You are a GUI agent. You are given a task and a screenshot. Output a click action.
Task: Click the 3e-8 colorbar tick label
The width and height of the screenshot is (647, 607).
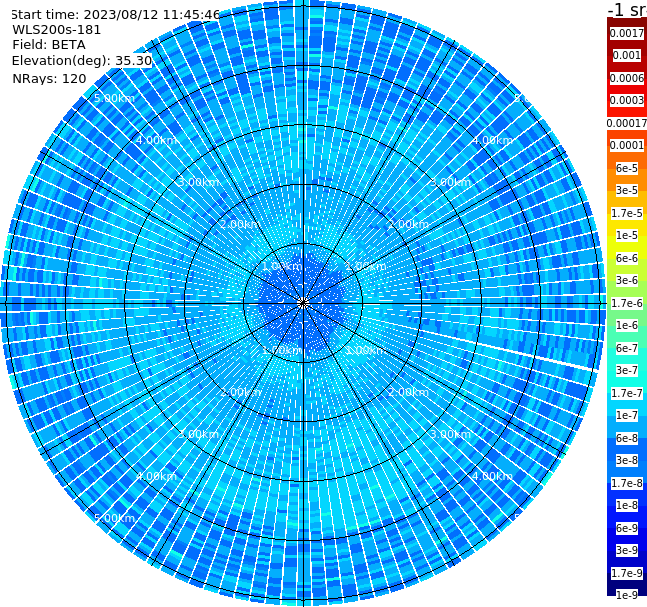pyautogui.click(x=627, y=460)
